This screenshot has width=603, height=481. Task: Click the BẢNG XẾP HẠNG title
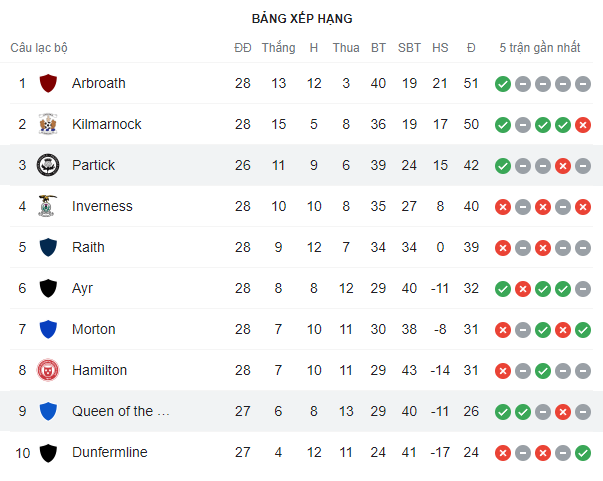pos(302,18)
